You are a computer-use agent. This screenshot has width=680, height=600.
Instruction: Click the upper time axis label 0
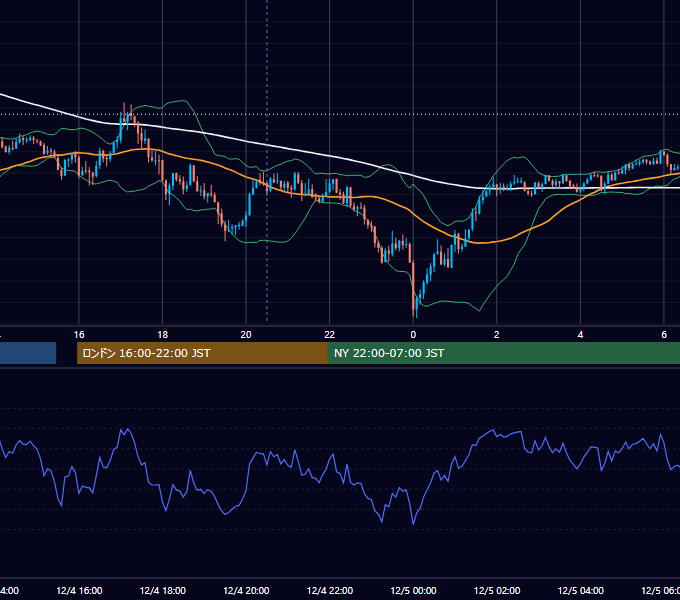[x=413, y=334]
